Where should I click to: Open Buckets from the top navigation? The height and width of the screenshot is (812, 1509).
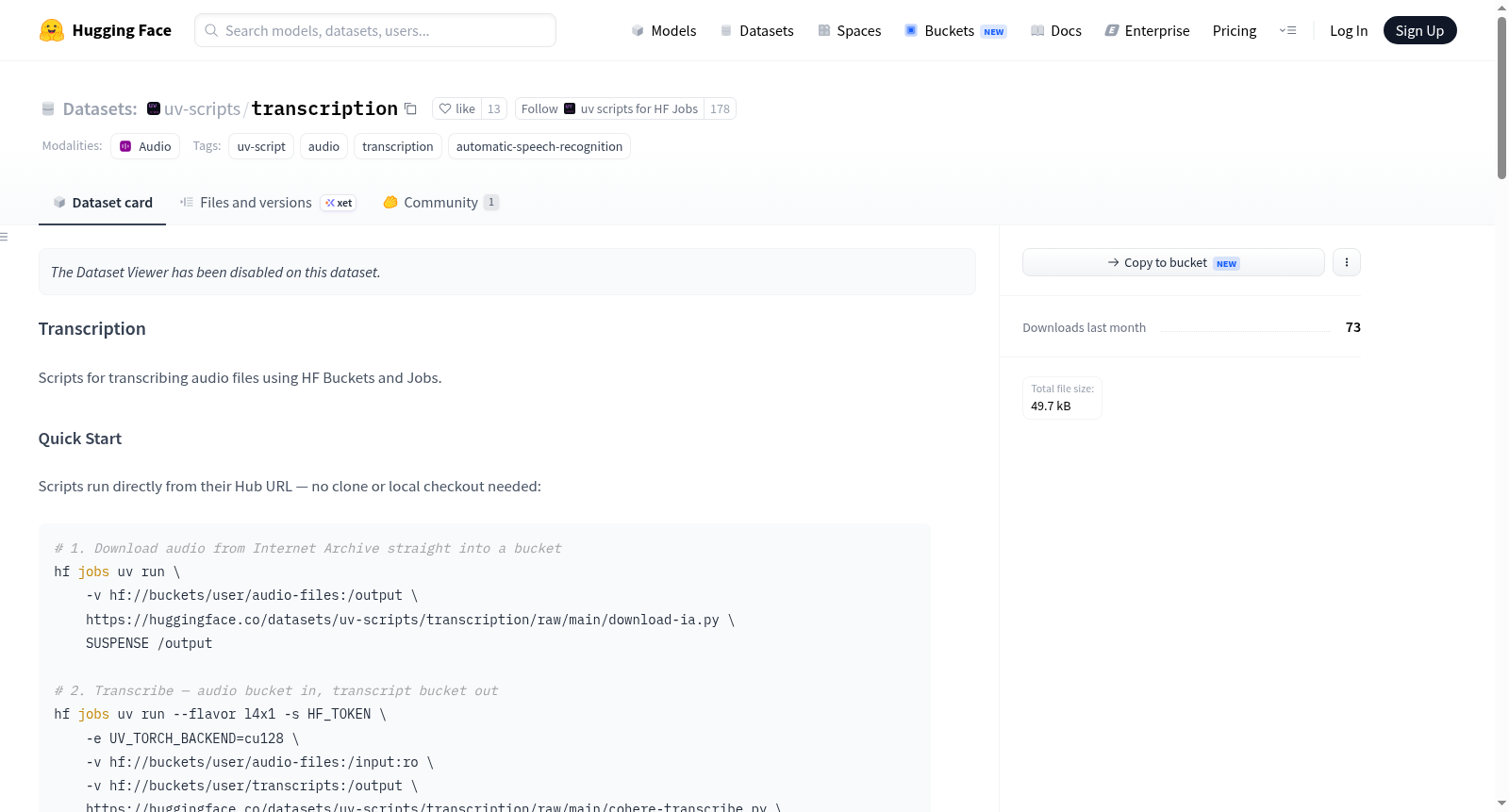[955, 30]
